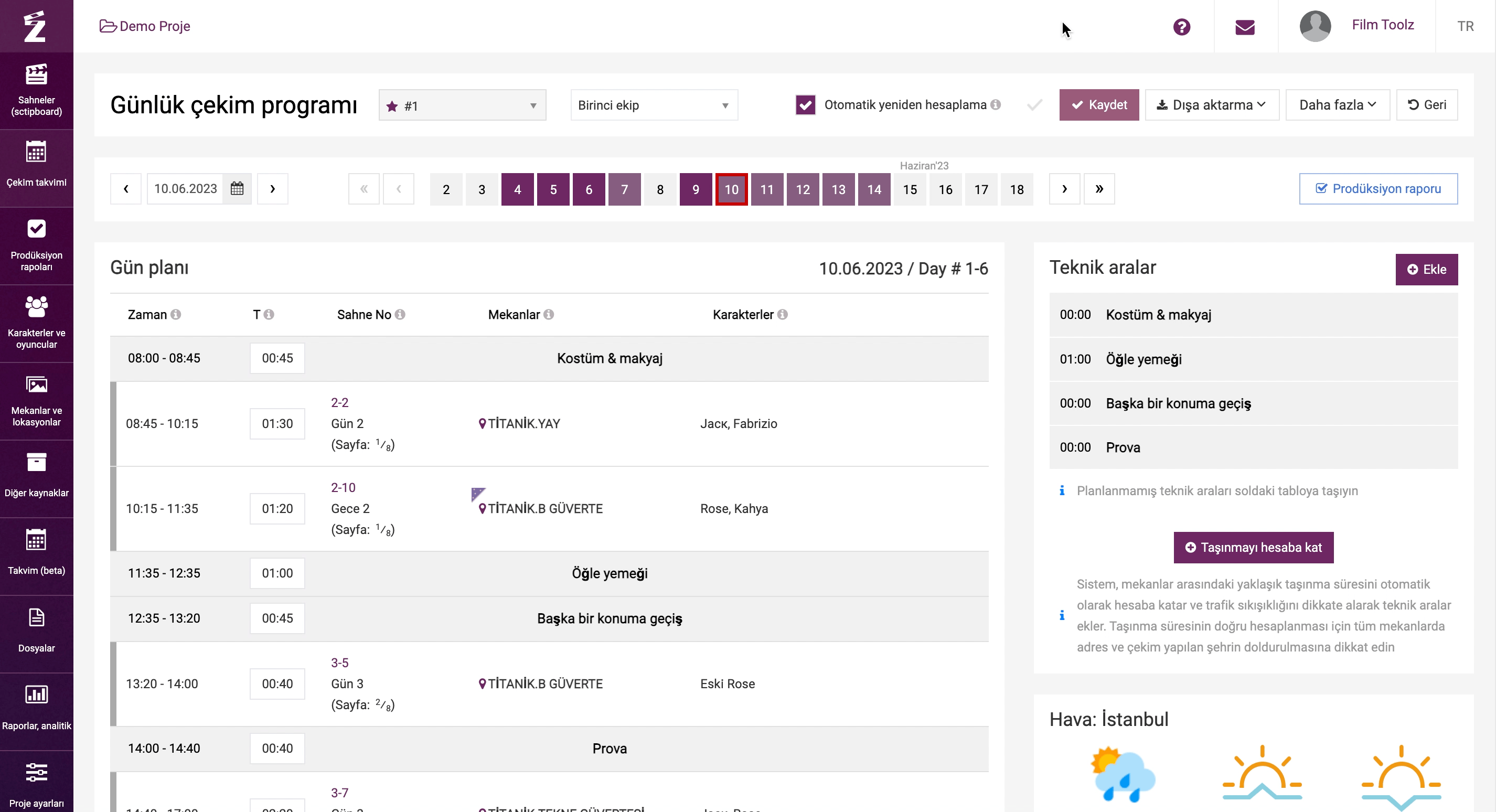Select day 9 in the calendar strip
This screenshot has width=1496, height=812.
coord(696,189)
